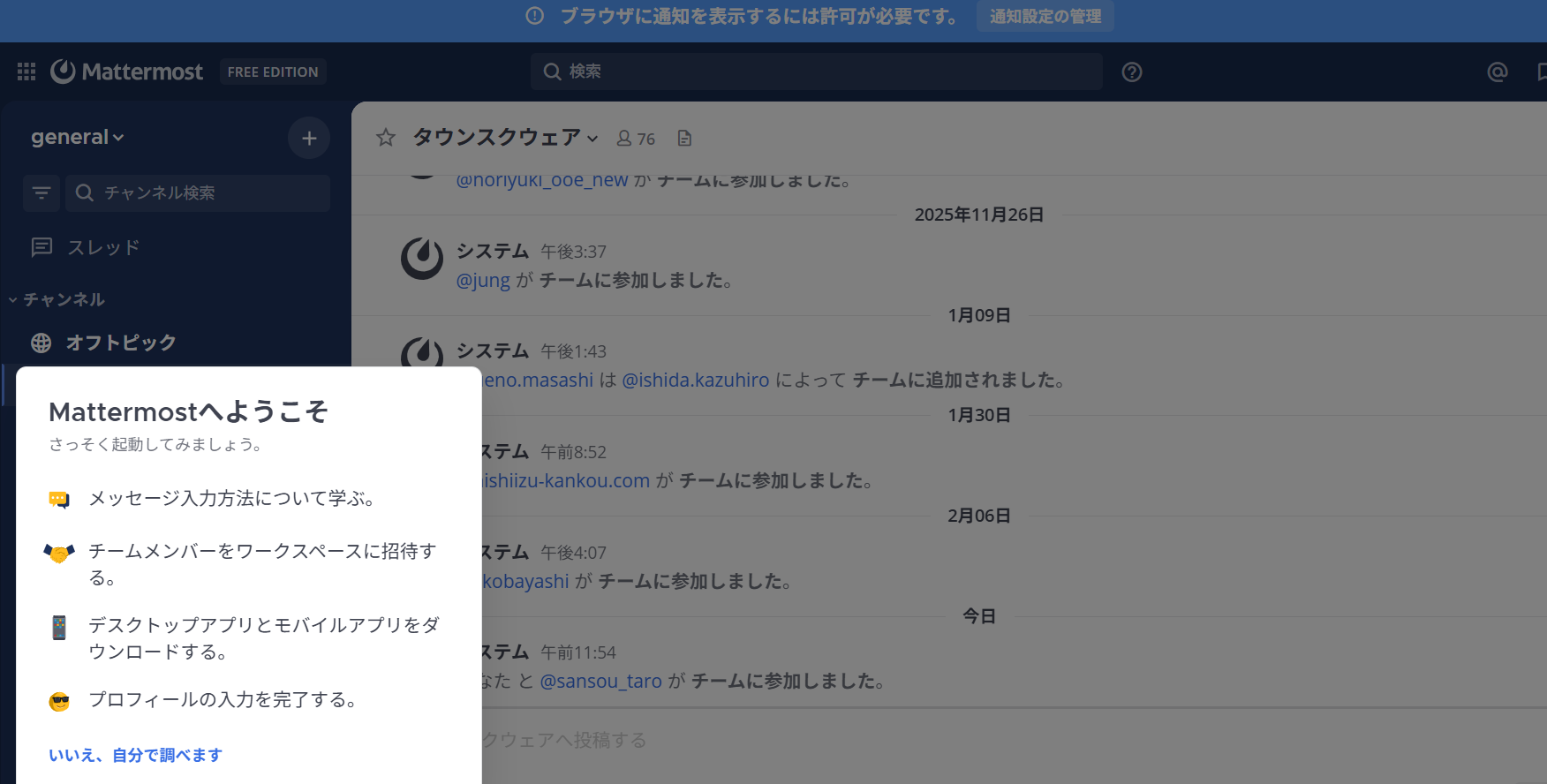
Task: Click 通知設定の管理 in the banner
Action: coord(1045,17)
